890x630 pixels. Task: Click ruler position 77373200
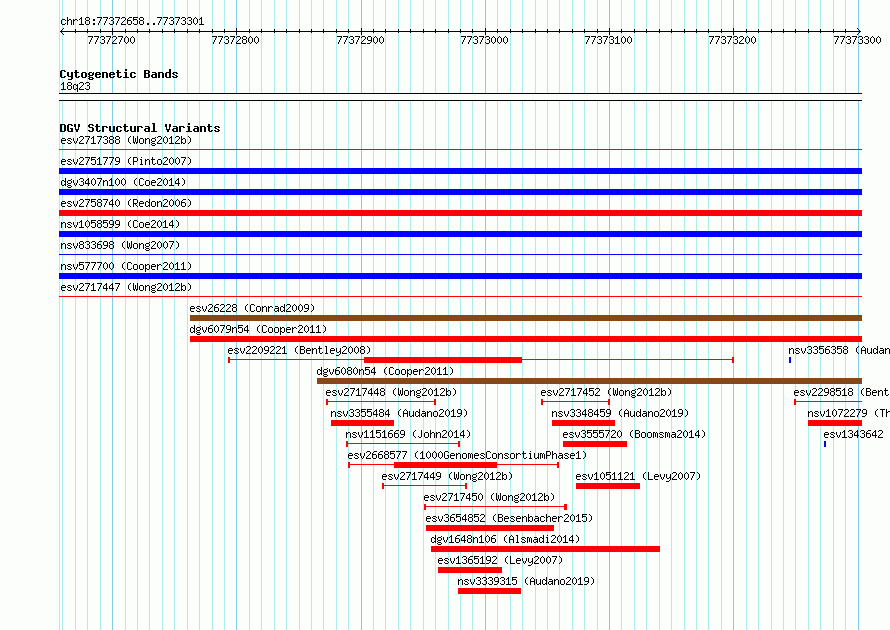coord(733,40)
